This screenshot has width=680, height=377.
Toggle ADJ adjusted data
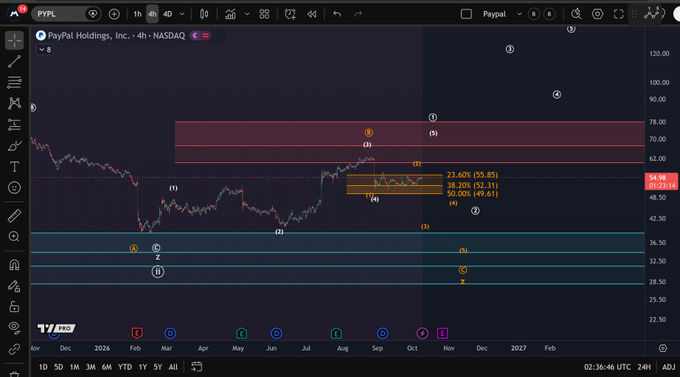(x=668, y=367)
